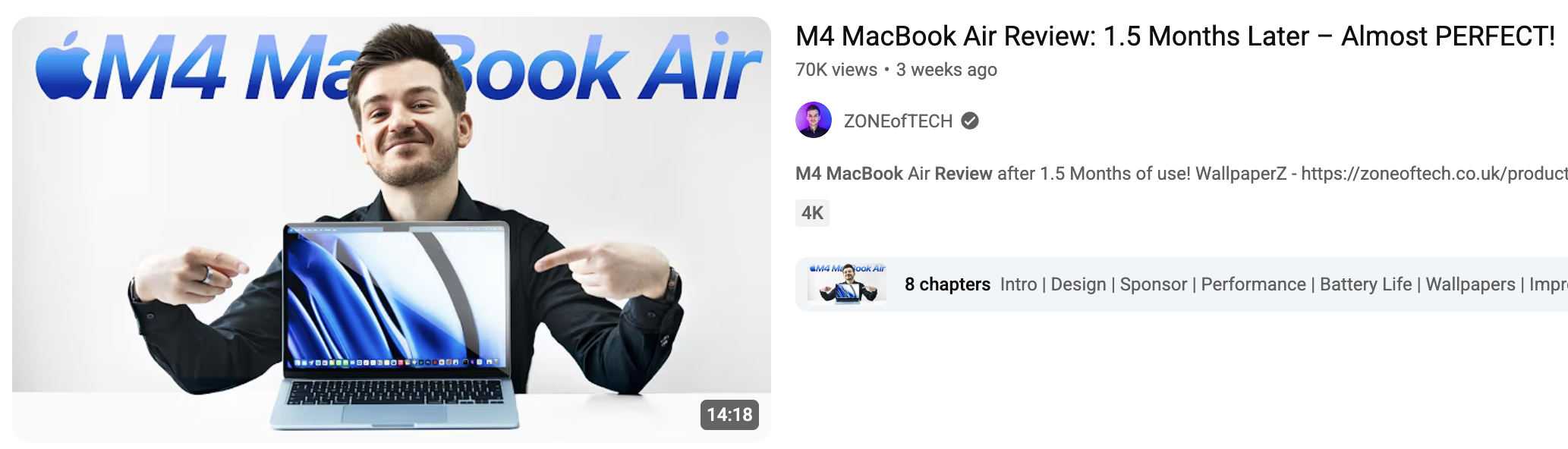Jump to the Performance chapter

coord(1254,284)
